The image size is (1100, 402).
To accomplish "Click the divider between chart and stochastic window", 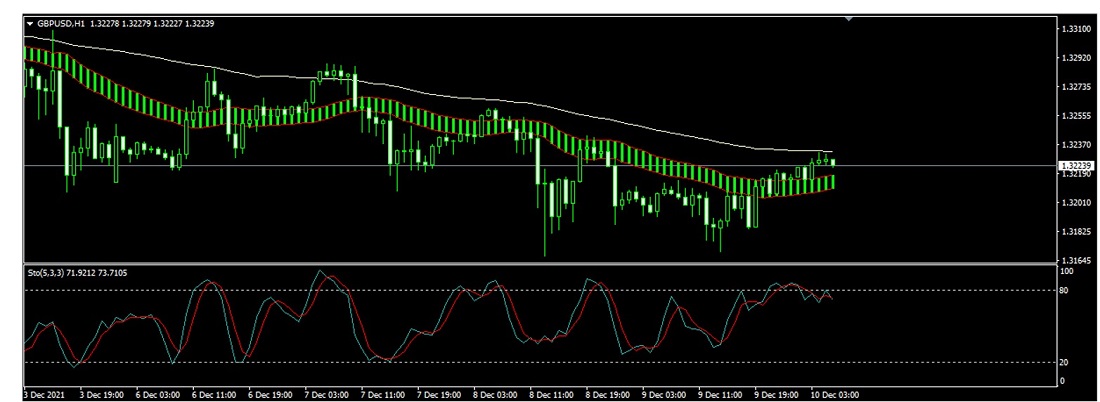I will point(538,264).
